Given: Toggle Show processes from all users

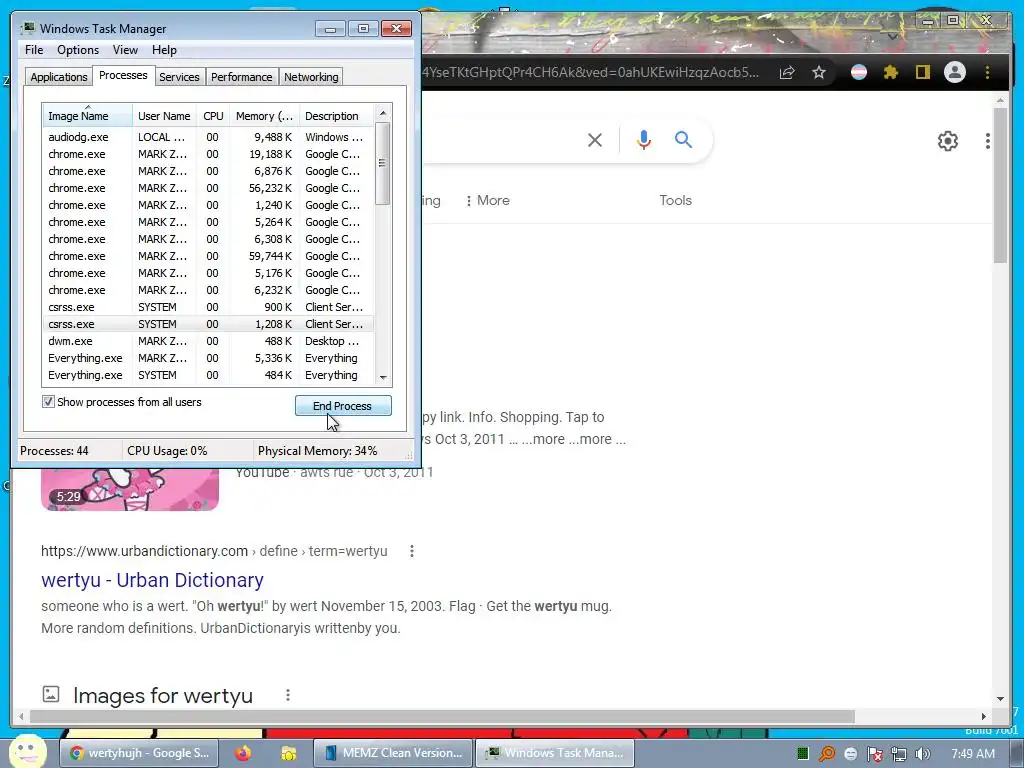Looking at the screenshot, I should coord(48,402).
